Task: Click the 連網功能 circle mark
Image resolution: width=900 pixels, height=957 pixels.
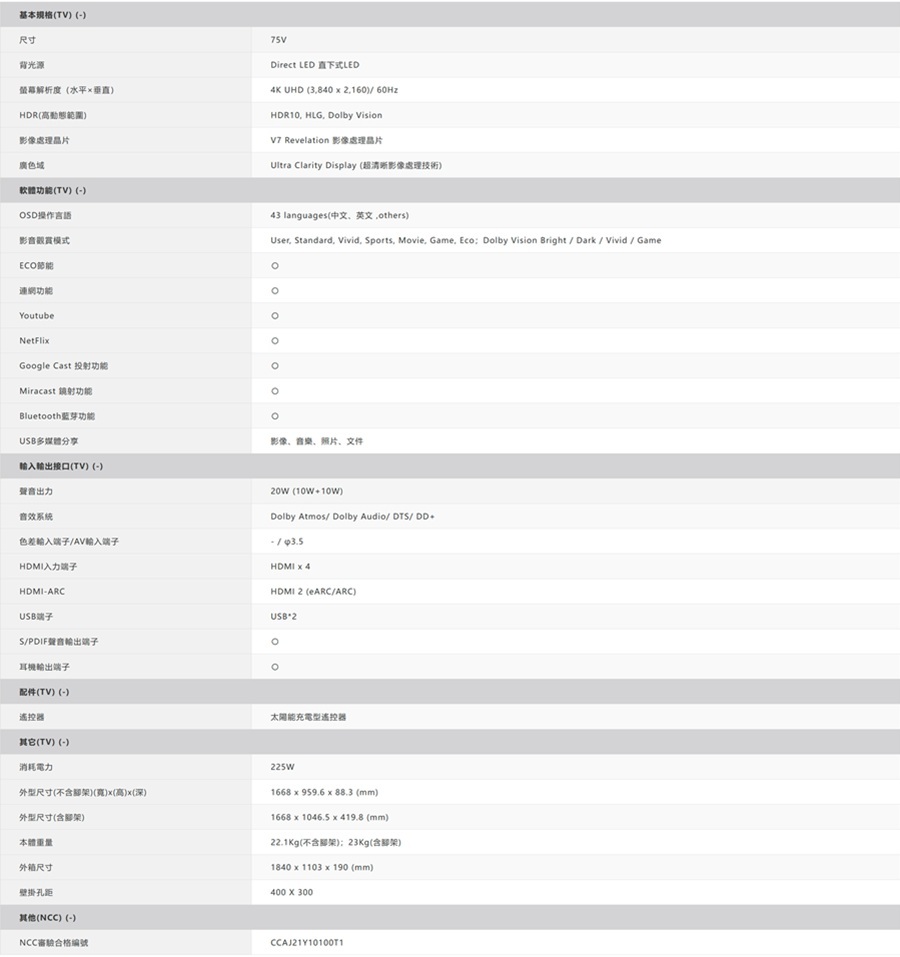Action: click(x=275, y=291)
